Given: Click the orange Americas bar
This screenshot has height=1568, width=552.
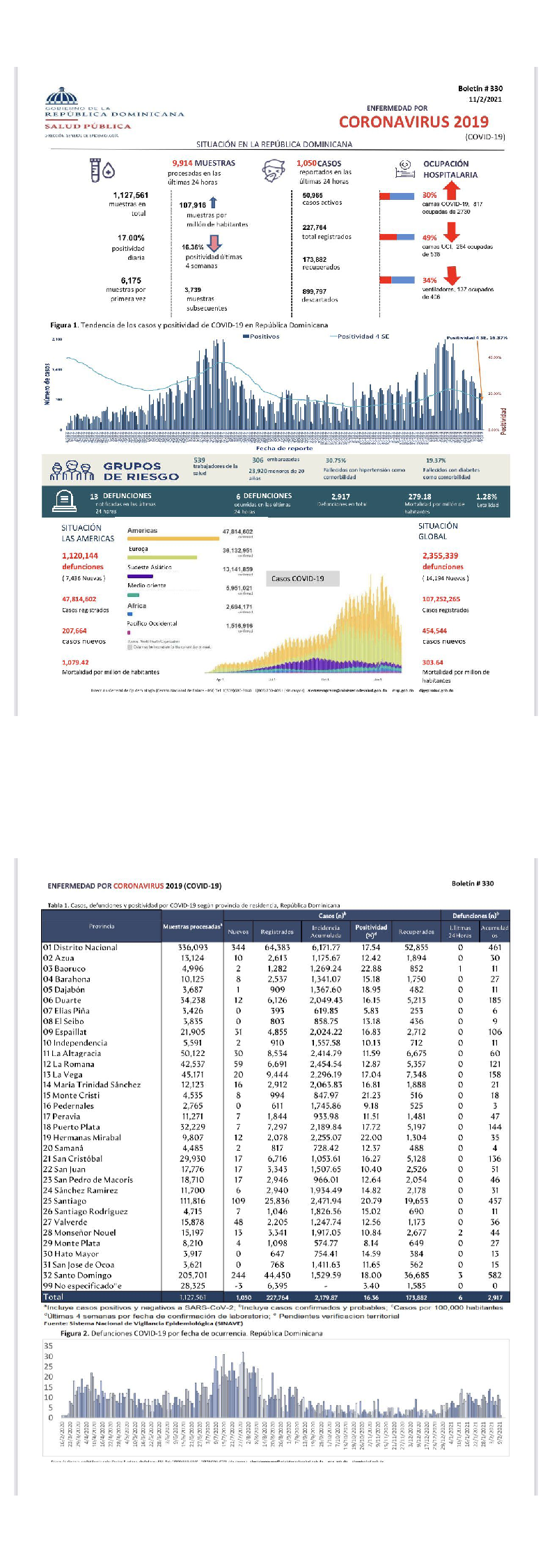Looking at the screenshot, I should click(x=173, y=538).
